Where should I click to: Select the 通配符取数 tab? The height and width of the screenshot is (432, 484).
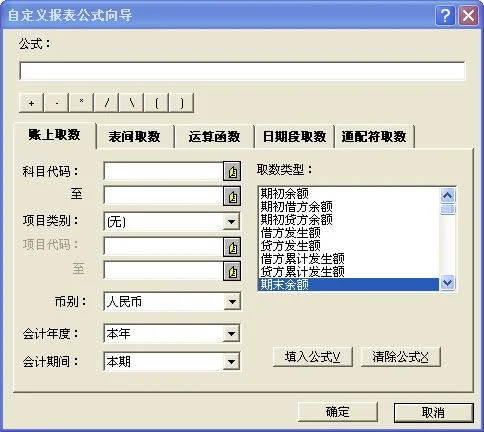pos(374,137)
